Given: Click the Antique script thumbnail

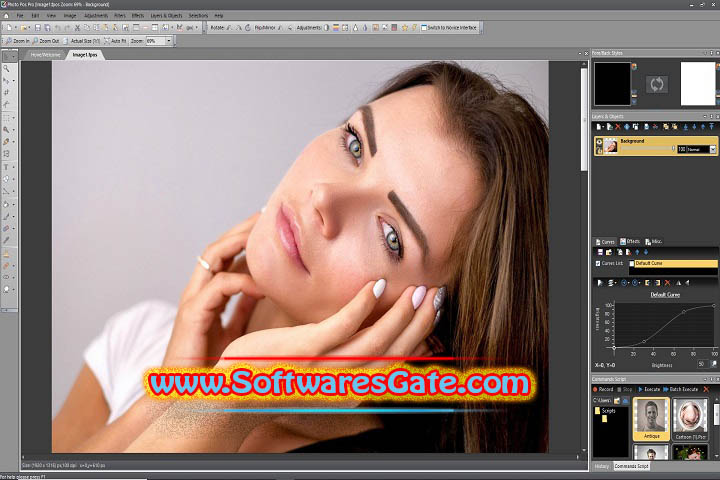Looking at the screenshot, I should coord(651,418).
